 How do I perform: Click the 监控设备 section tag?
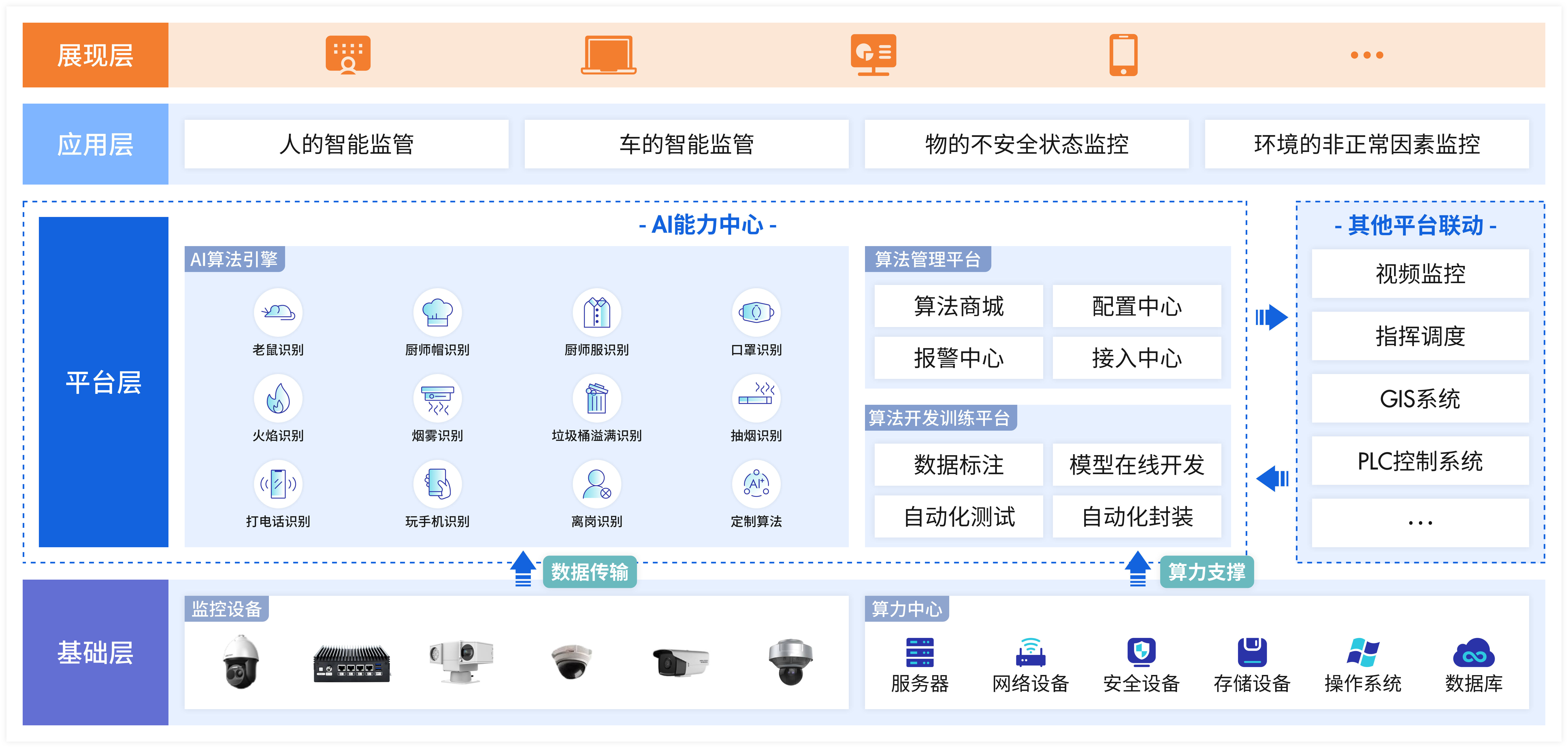click(x=226, y=609)
